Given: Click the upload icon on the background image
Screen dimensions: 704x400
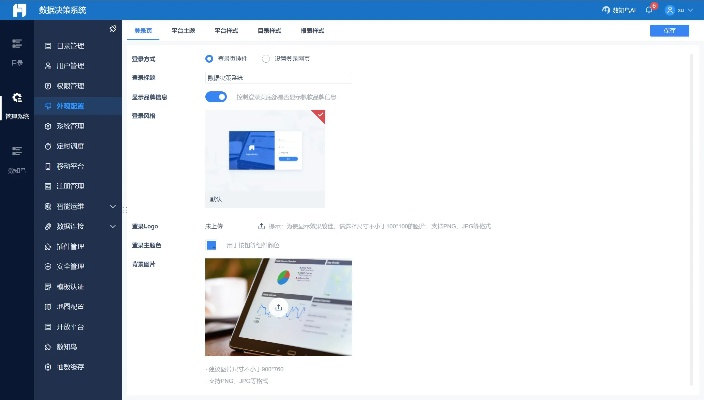Looking at the screenshot, I should 279,308.
